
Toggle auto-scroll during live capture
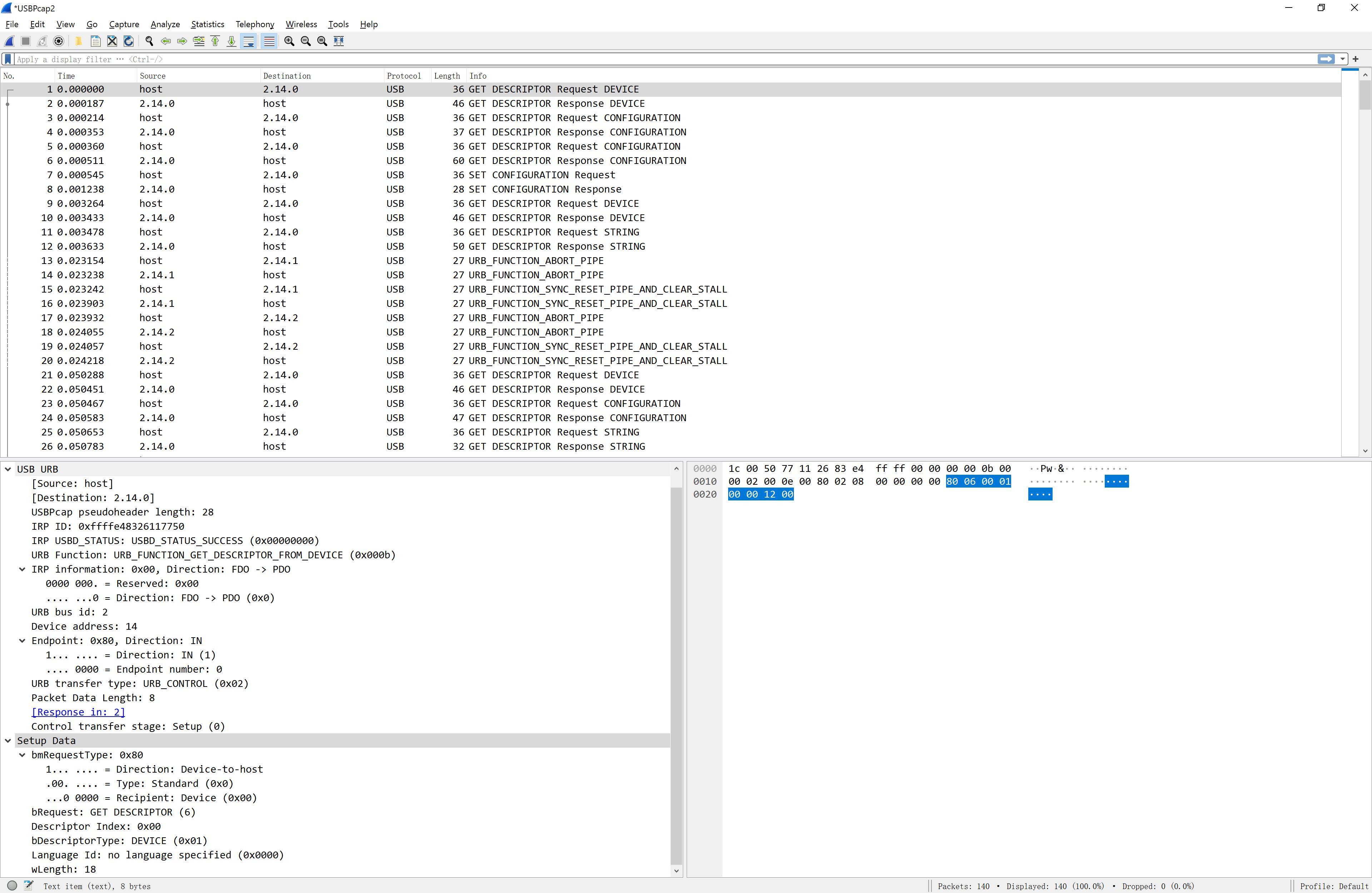pyautogui.click(x=248, y=41)
